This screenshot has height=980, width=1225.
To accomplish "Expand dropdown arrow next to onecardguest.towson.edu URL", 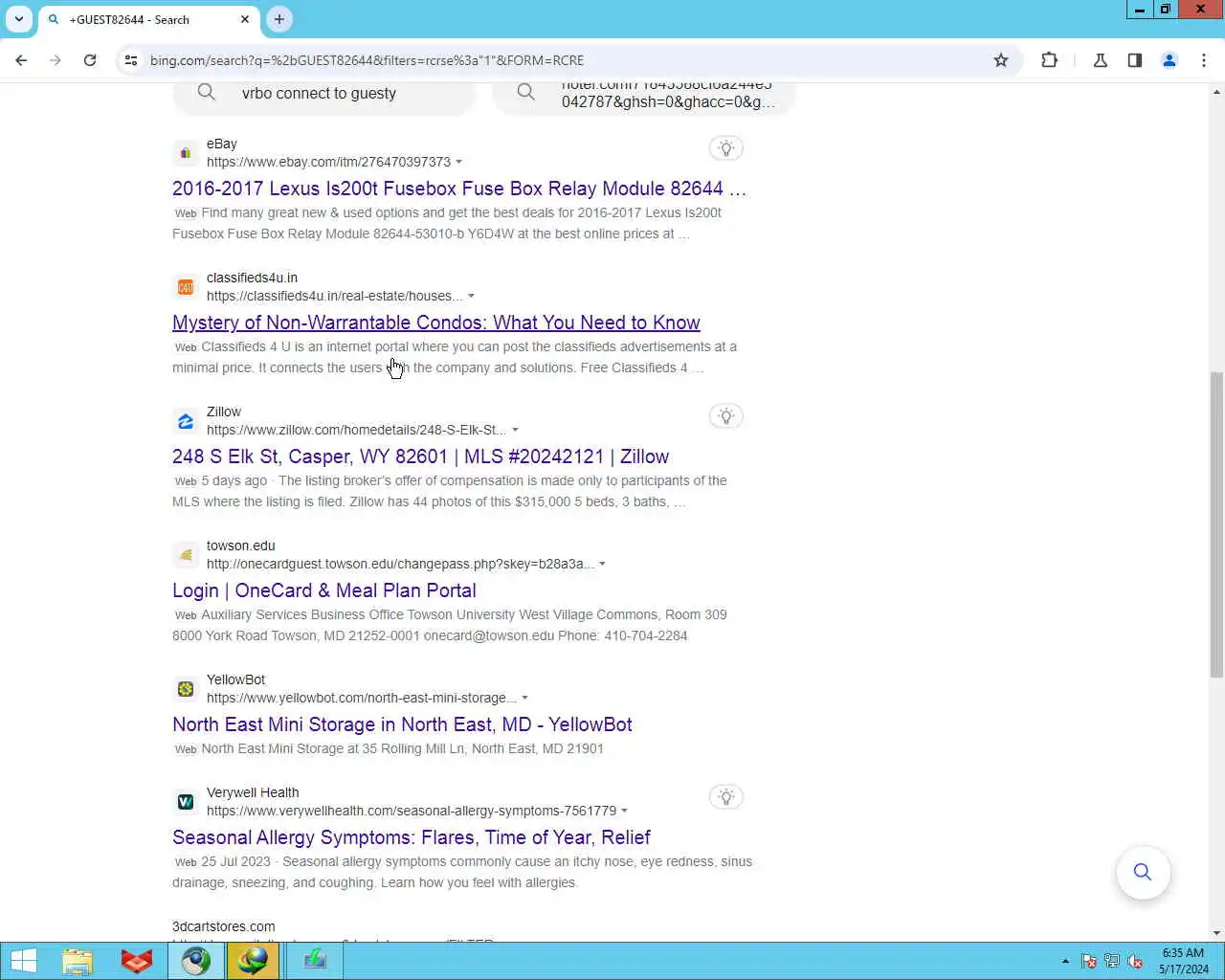I will 602,564.
